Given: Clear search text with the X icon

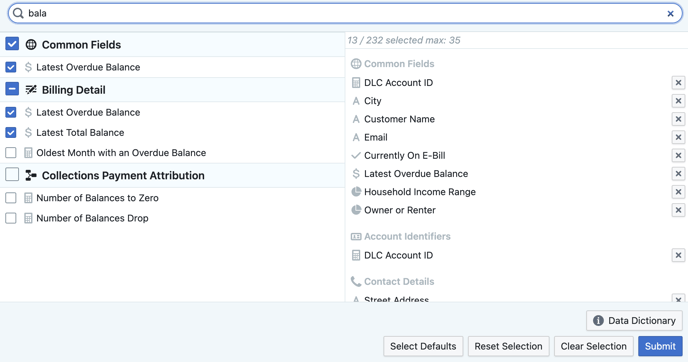Looking at the screenshot, I should (x=670, y=14).
